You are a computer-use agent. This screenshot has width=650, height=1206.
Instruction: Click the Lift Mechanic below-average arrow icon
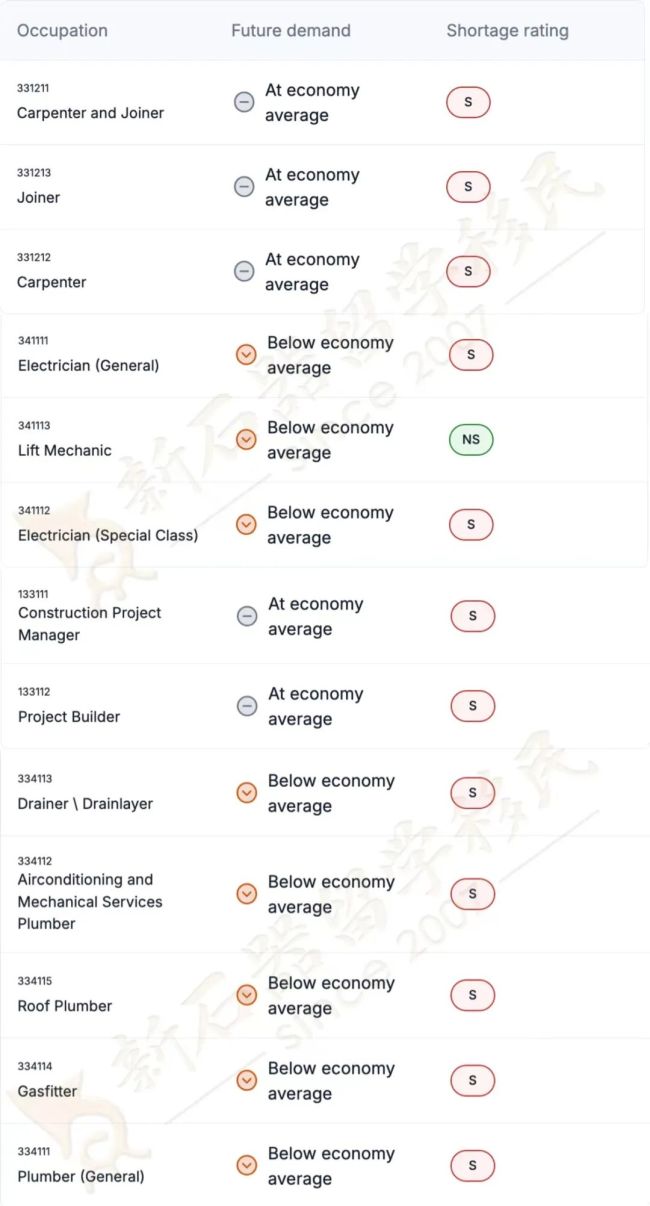pyautogui.click(x=246, y=439)
